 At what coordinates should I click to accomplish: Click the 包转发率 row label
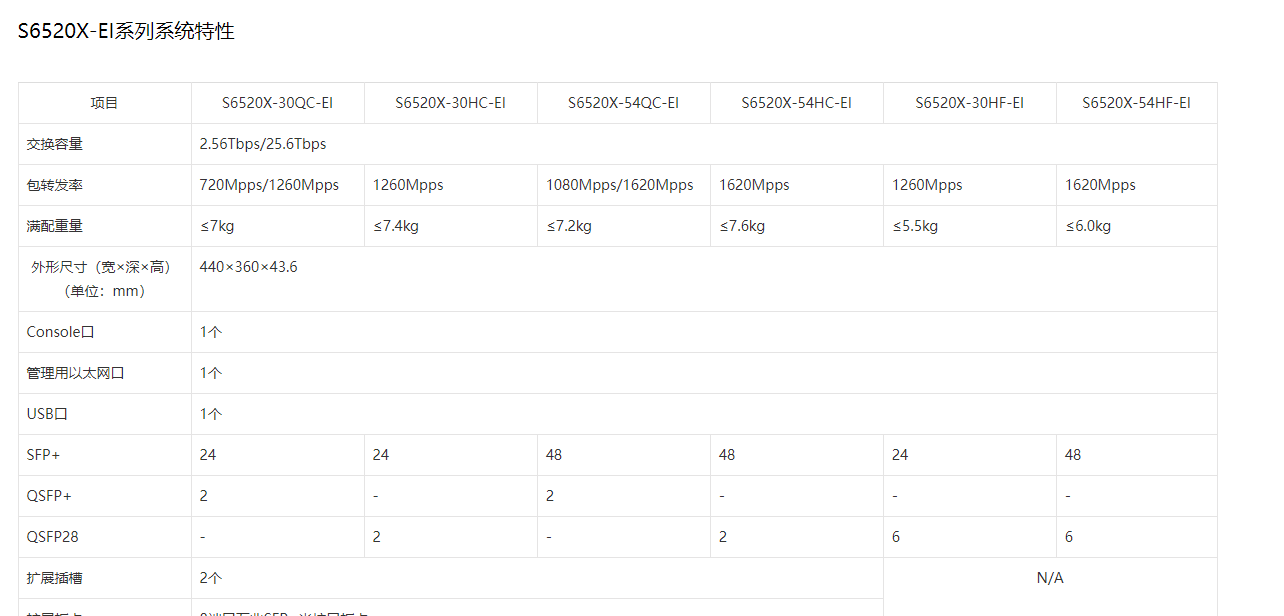(55, 185)
